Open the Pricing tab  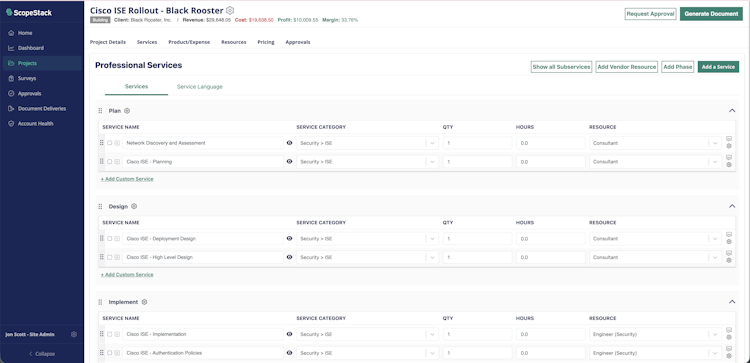point(266,42)
